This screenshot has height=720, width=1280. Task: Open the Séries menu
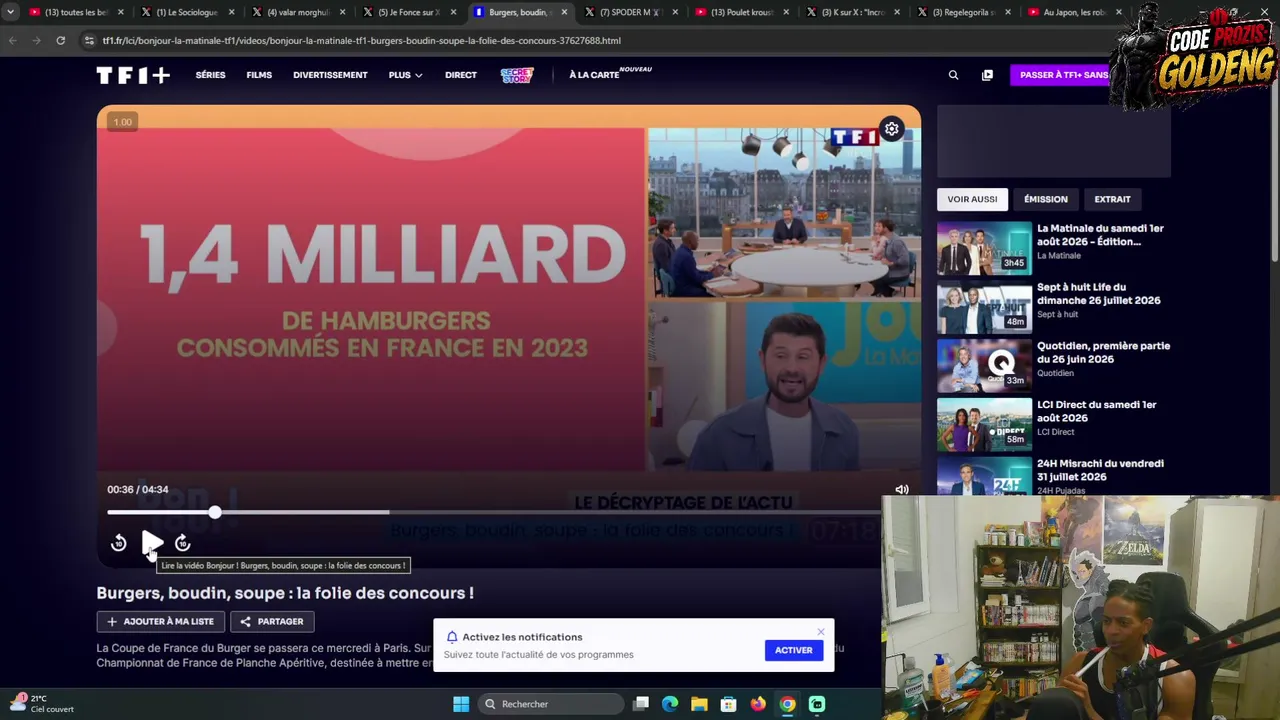point(210,75)
